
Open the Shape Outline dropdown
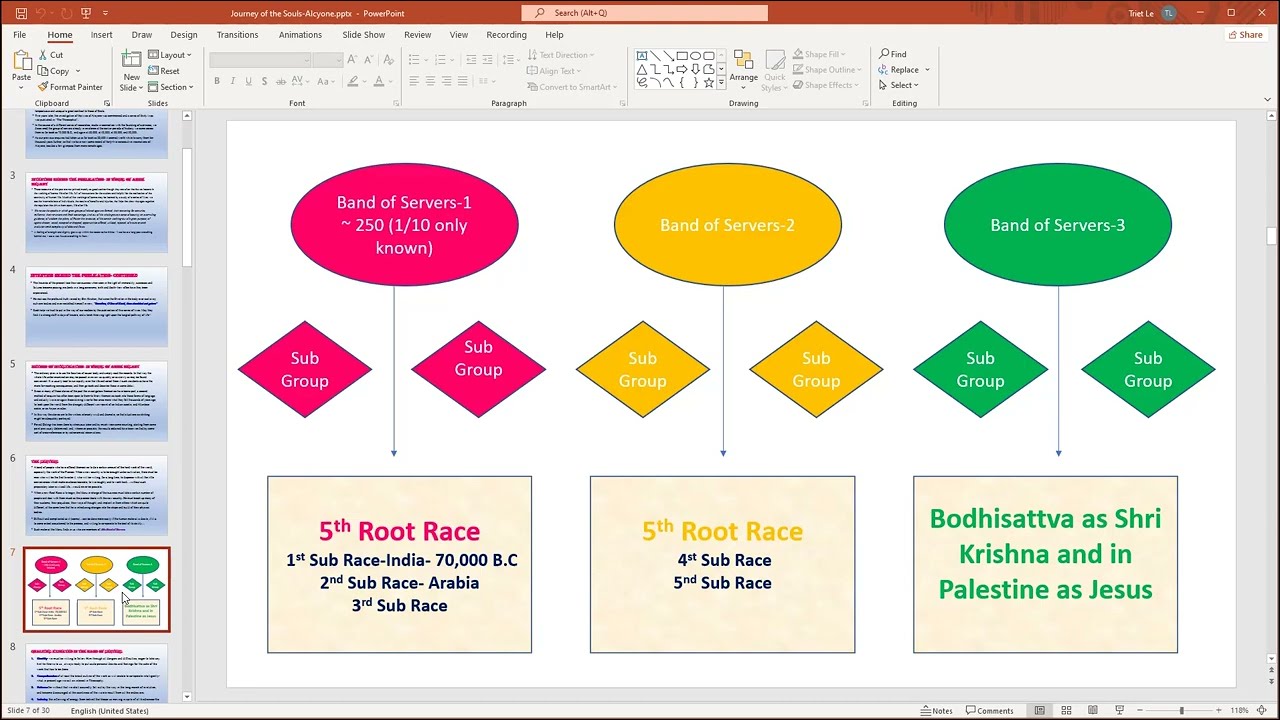pyautogui.click(x=826, y=70)
